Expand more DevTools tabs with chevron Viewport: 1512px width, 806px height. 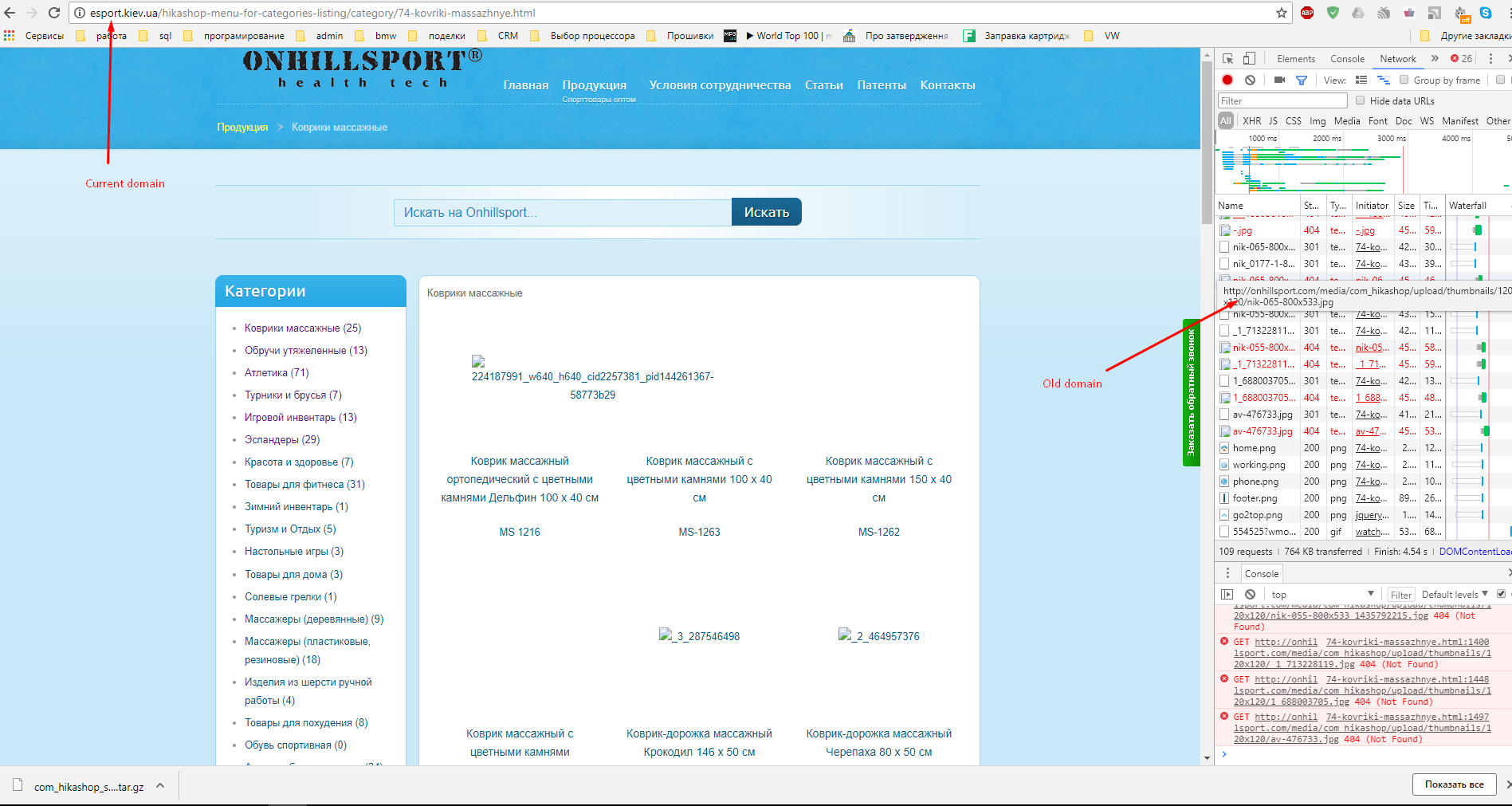[x=1435, y=58]
